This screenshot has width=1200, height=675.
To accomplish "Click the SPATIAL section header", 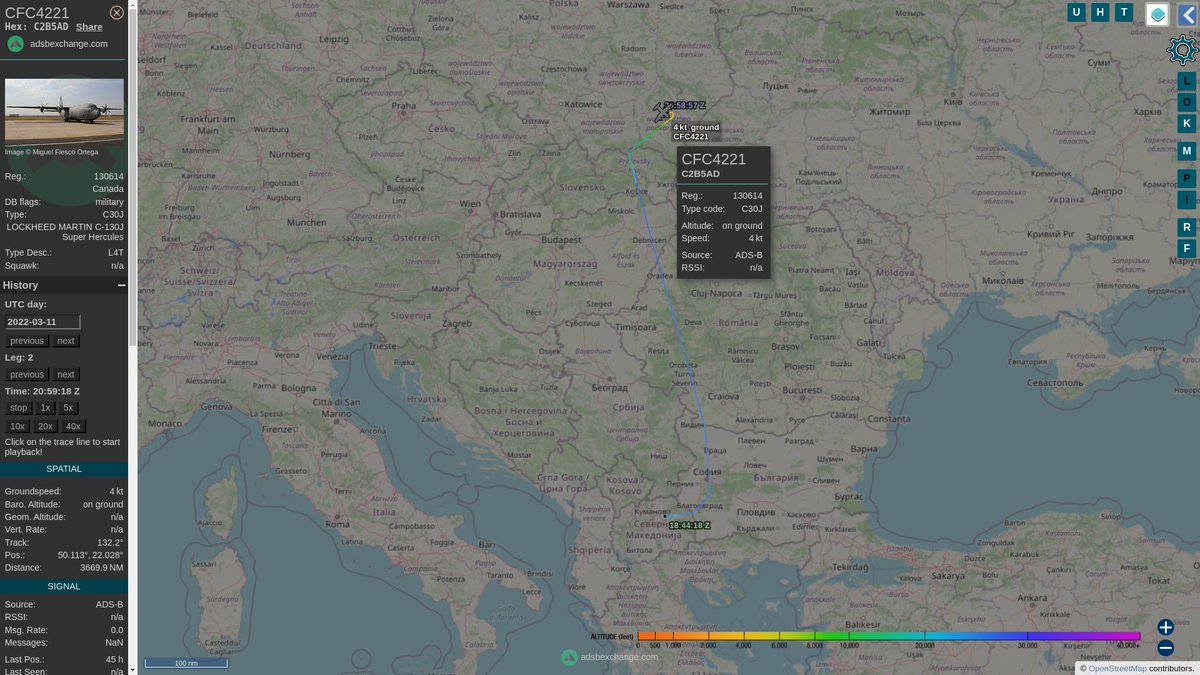I will pyautogui.click(x=64, y=469).
